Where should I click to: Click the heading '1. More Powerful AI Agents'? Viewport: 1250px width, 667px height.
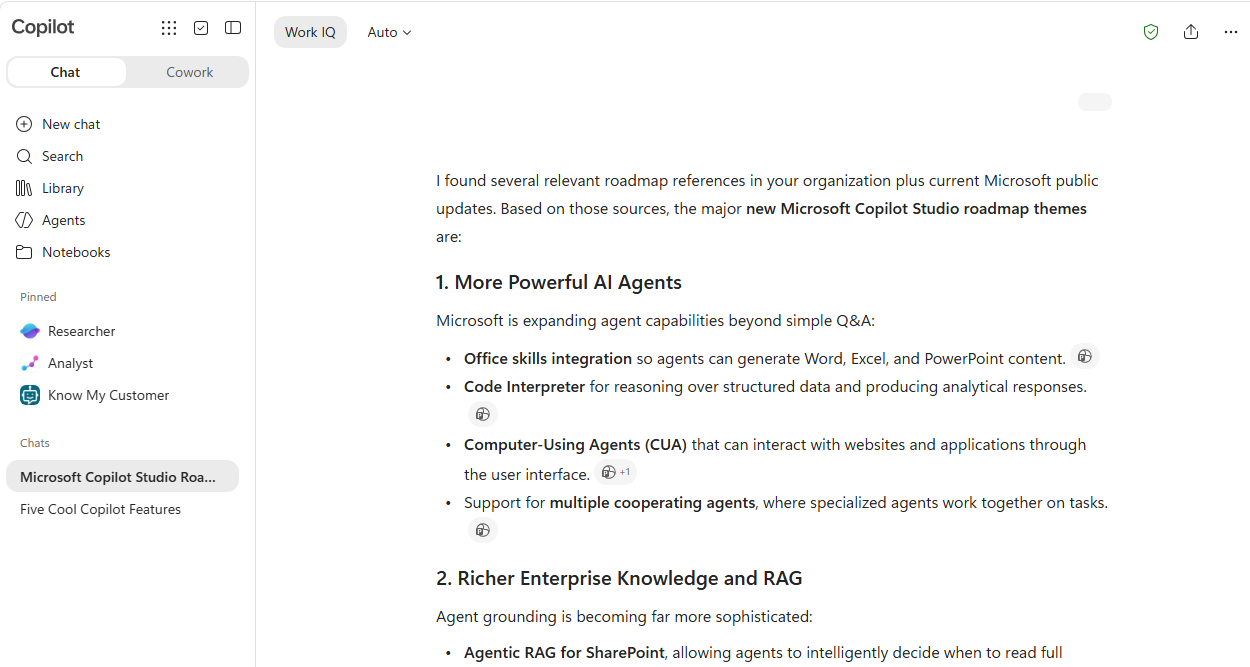(x=559, y=282)
